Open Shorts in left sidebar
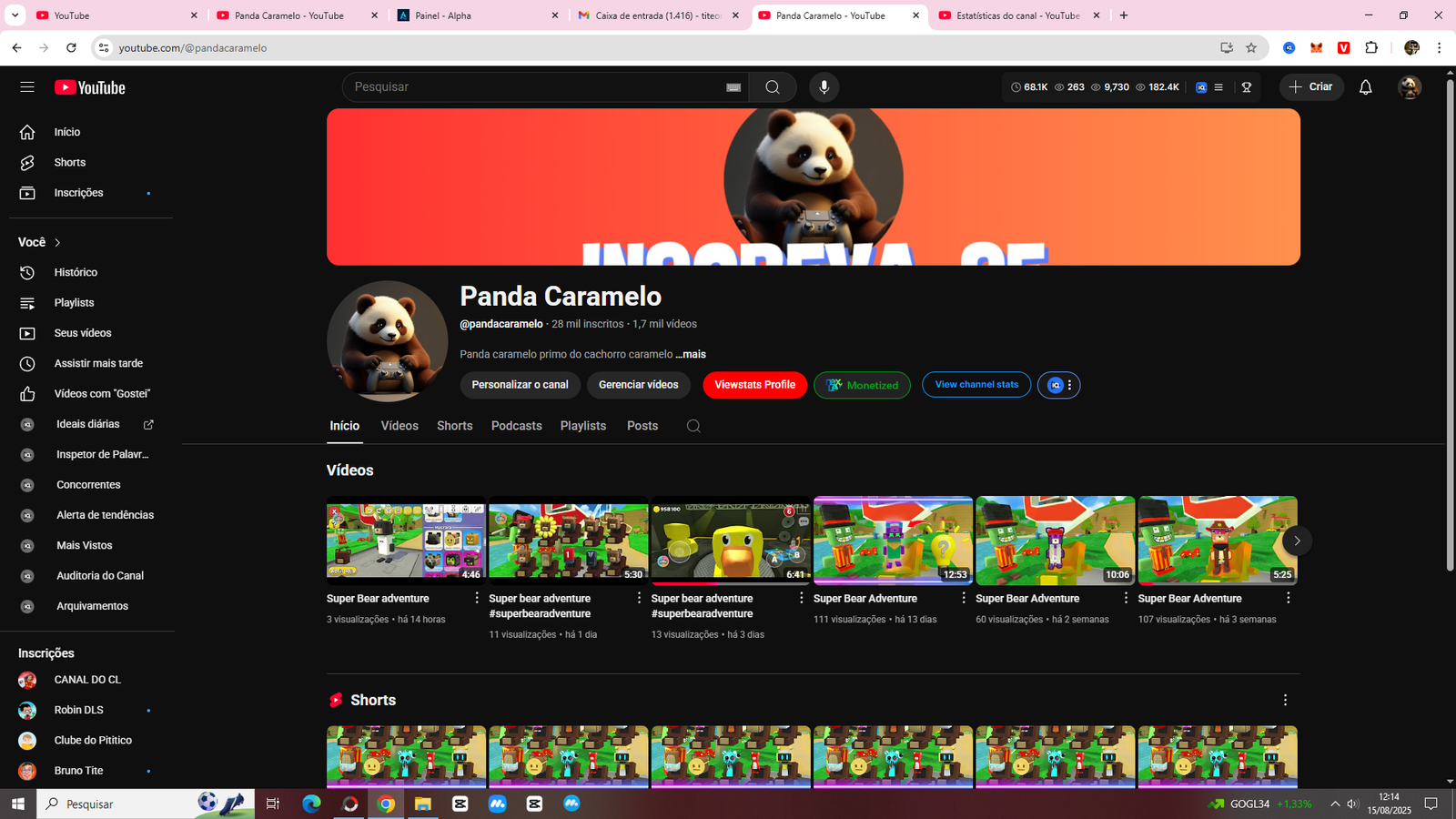Viewport: 1456px width, 819px height. (x=87, y=162)
